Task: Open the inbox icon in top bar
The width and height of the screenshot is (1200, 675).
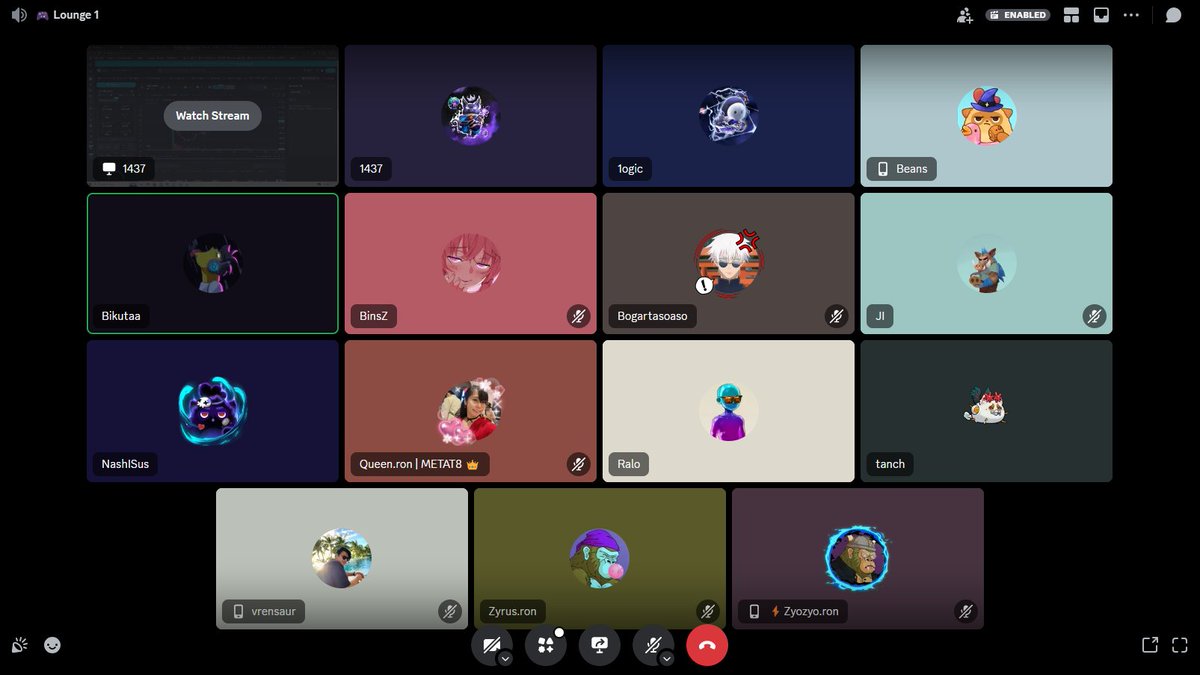Action: pos(1101,15)
